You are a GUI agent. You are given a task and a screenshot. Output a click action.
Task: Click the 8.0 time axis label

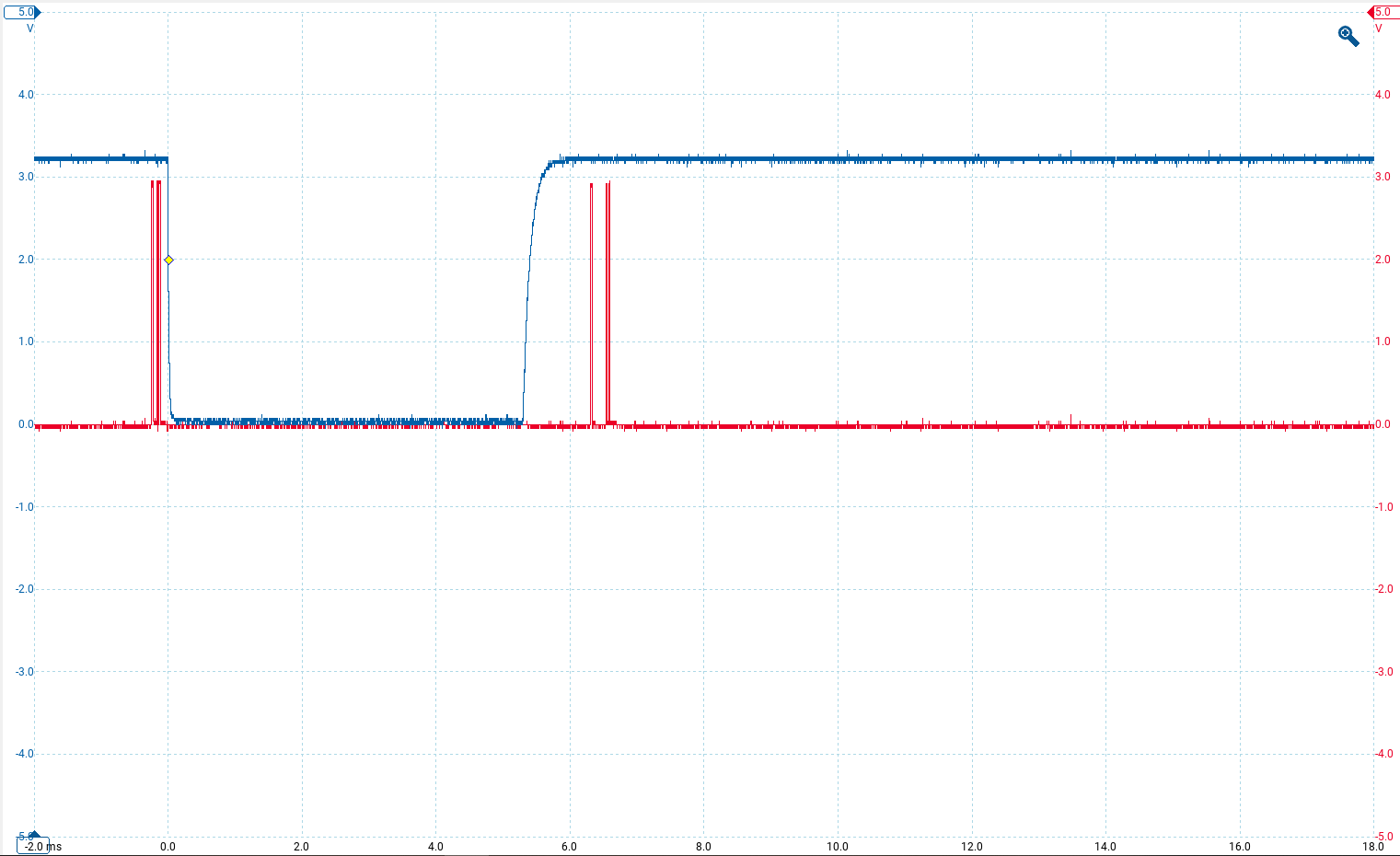pyautogui.click(x=703, y=847)
